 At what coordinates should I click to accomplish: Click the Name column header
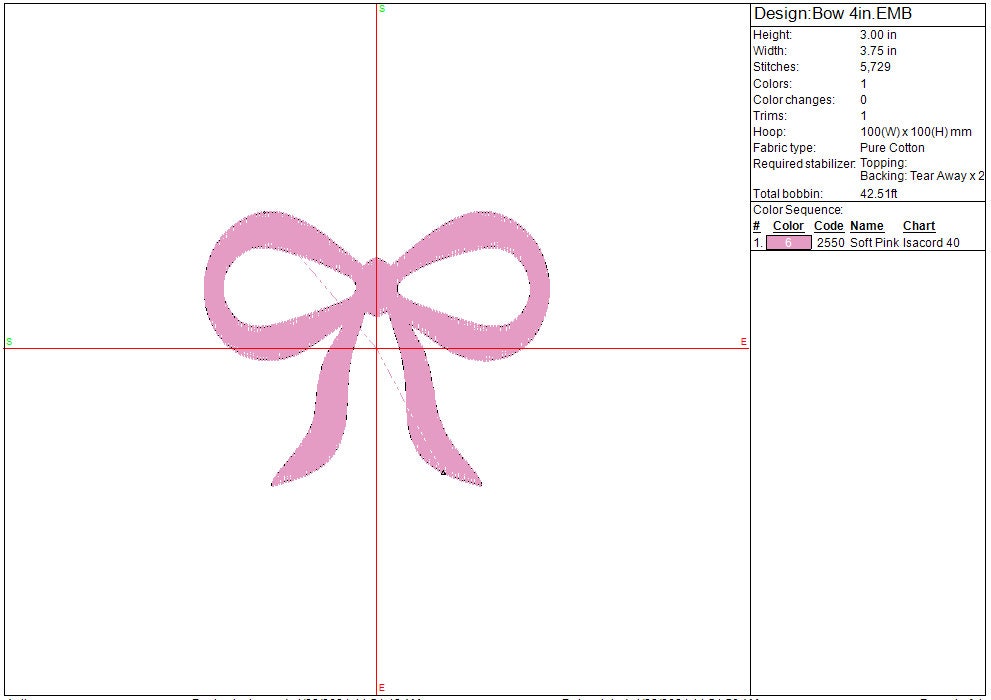[x=867, y=226]
